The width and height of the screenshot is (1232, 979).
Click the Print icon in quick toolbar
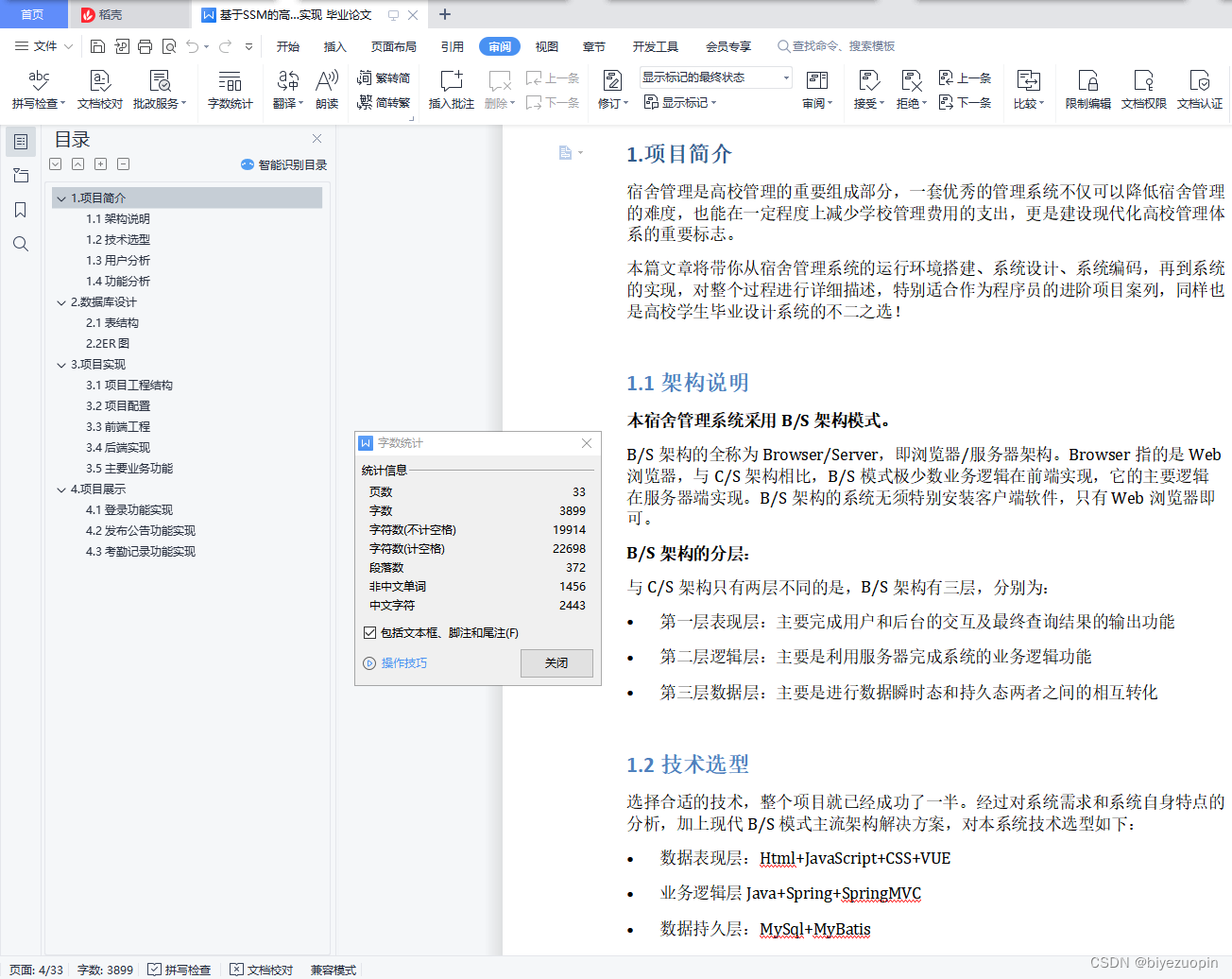145,46
